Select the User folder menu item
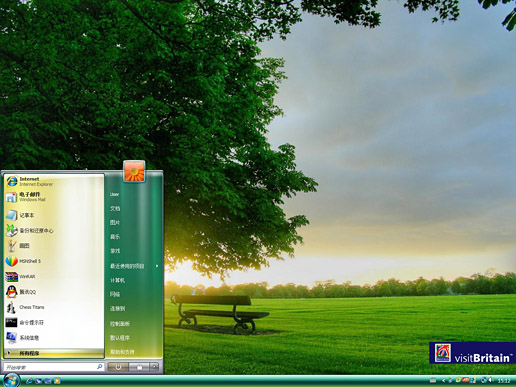 [115, 194]
